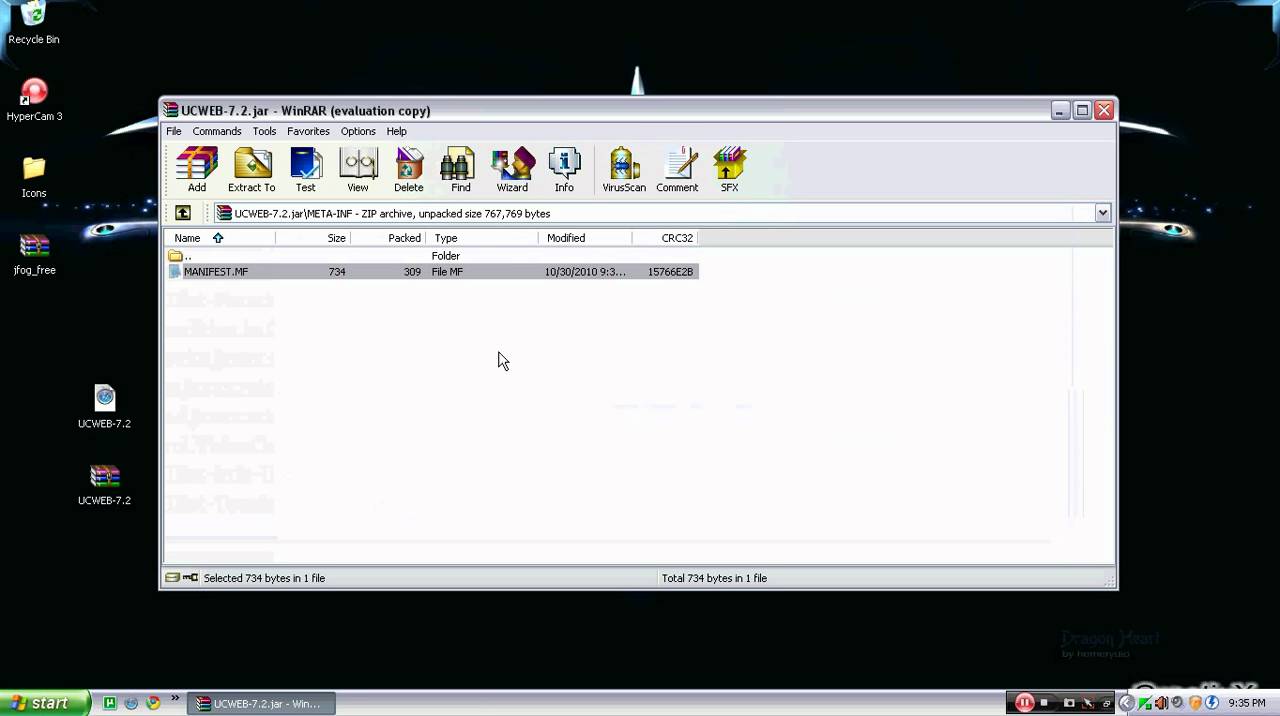Click 'Selected 734 bytes in 1 file' status

[264, 578]
